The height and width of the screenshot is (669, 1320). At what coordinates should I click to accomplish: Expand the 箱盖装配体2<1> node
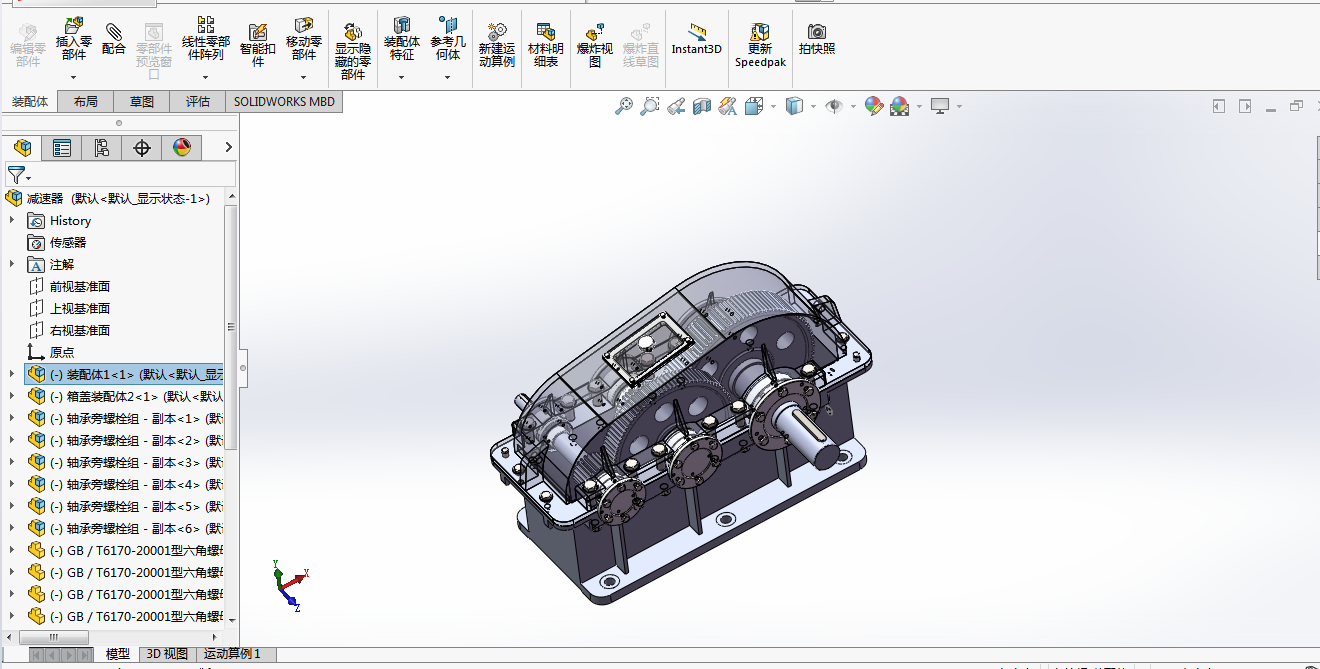(12, 396)
